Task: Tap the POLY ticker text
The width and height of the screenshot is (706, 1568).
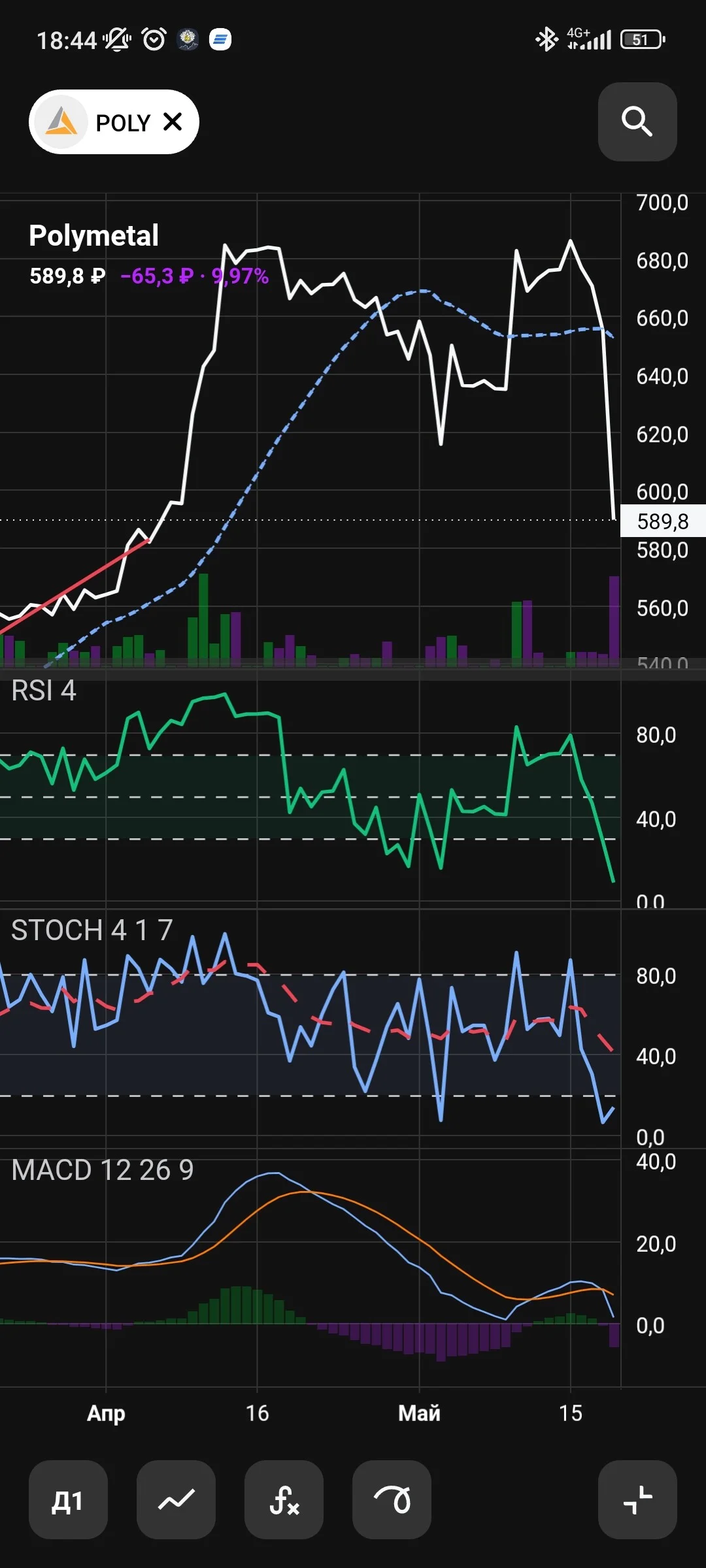Action: point(123,122)
